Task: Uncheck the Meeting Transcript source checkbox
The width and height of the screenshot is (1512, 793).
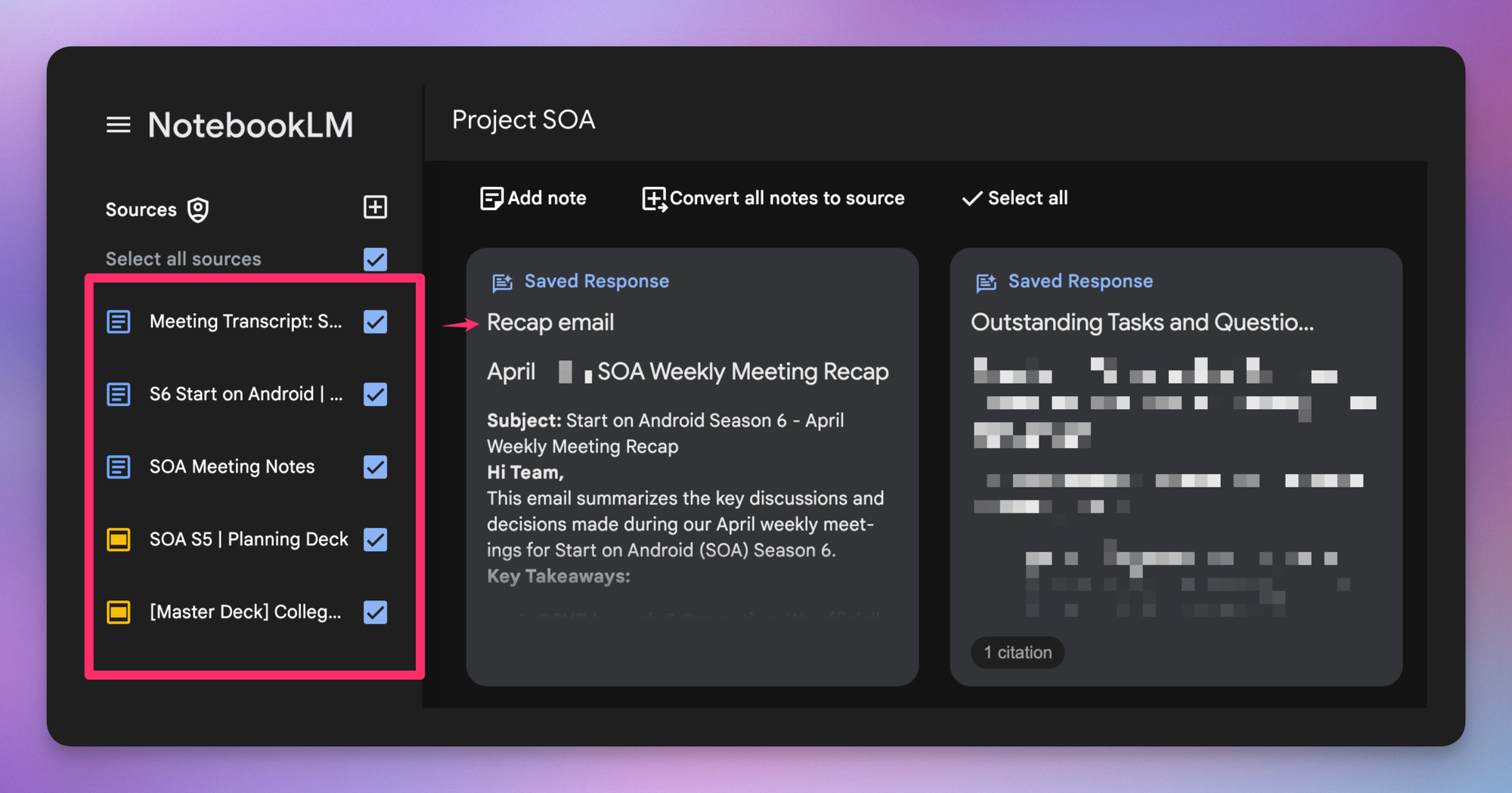Action: pyautogui.click(x=375, y=321)
